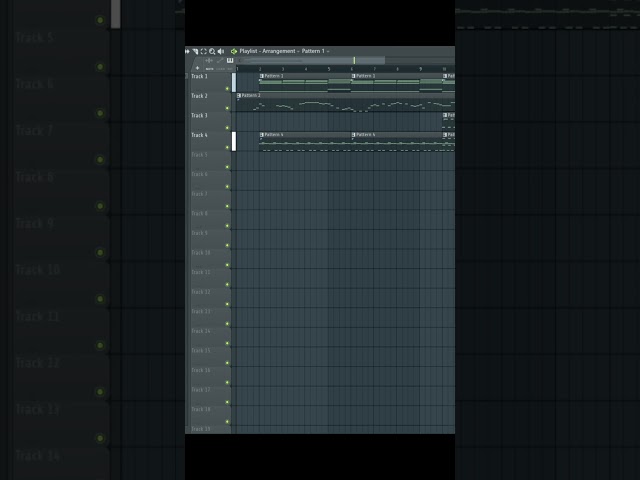Select the Track 1 name label
Screen dimensions: 640x480
199,76
